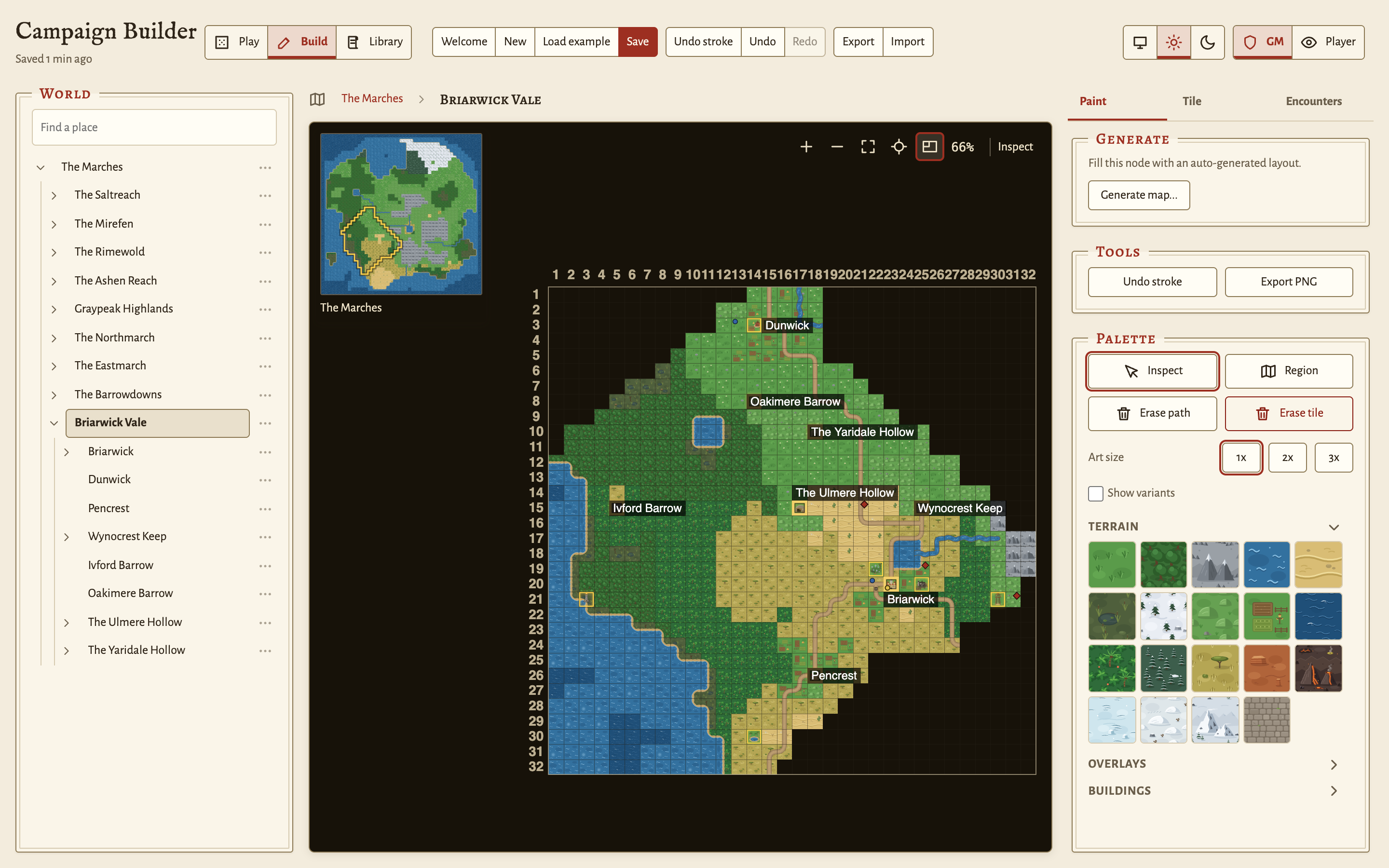1389x868 pixels.
Task: Go to The Marches breadcrumb
Action: tap(372, 99)
